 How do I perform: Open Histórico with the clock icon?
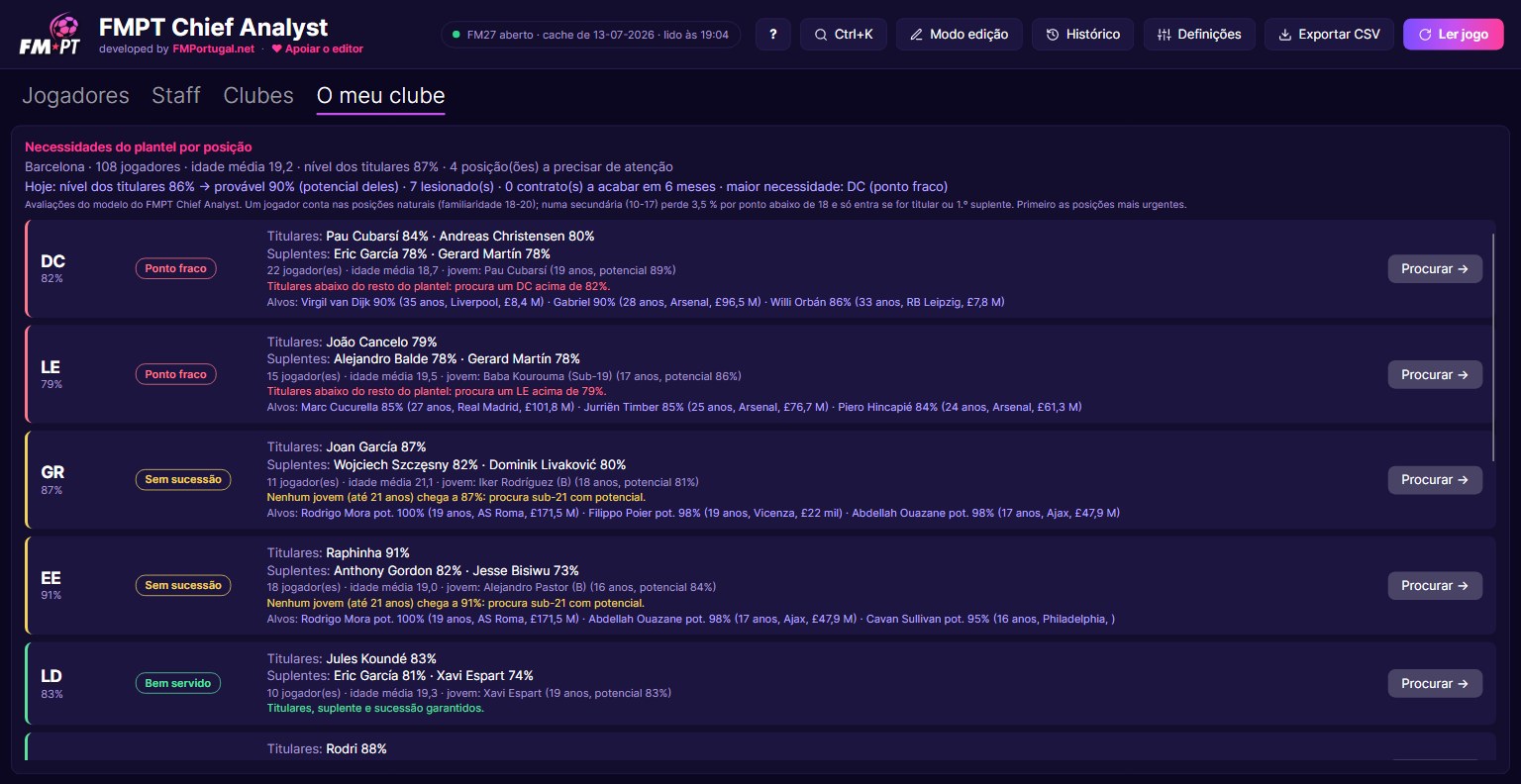click(x=1082, y=34)
